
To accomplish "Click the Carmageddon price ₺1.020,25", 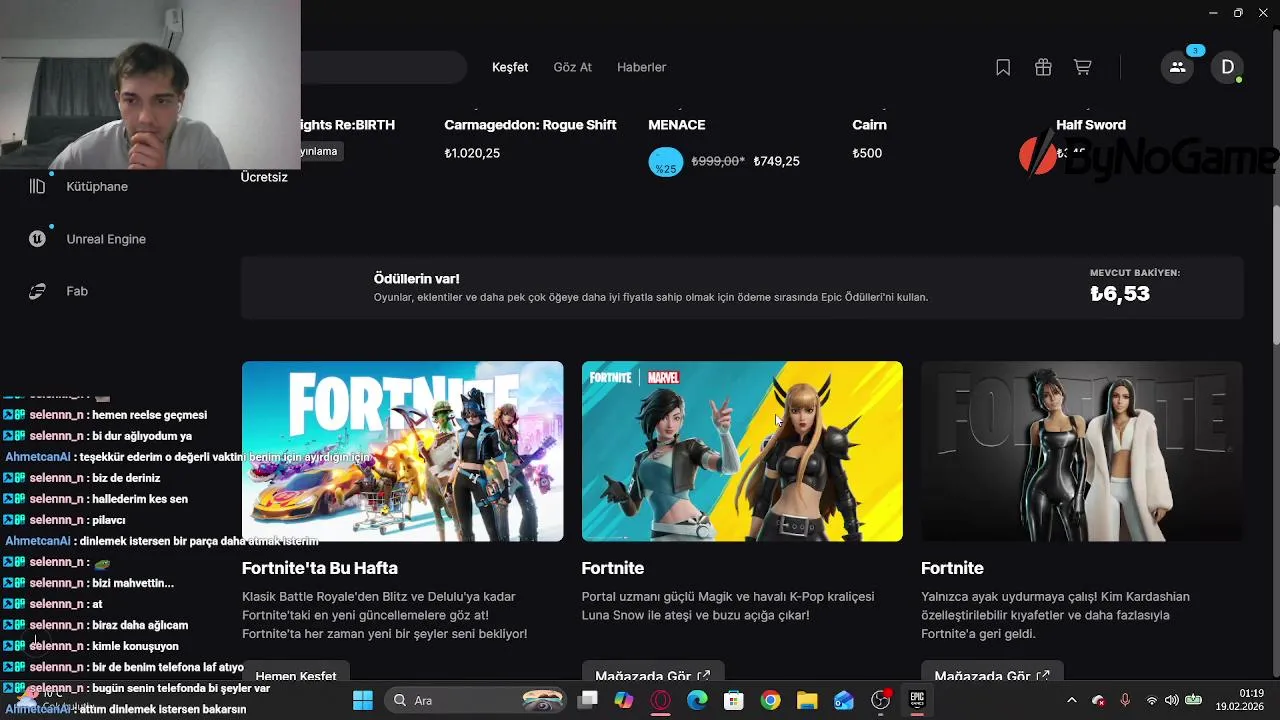I will 472,153.
